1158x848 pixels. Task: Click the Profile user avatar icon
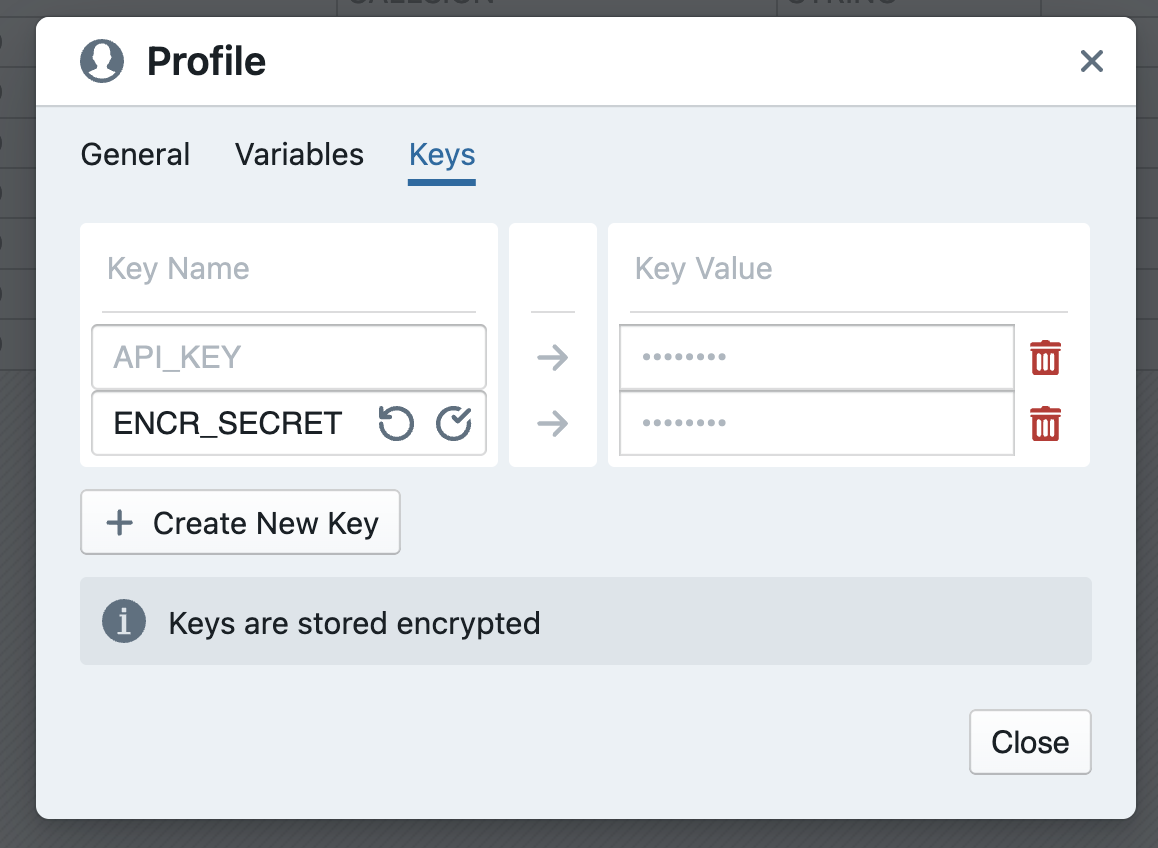click(x=102, y=62)
